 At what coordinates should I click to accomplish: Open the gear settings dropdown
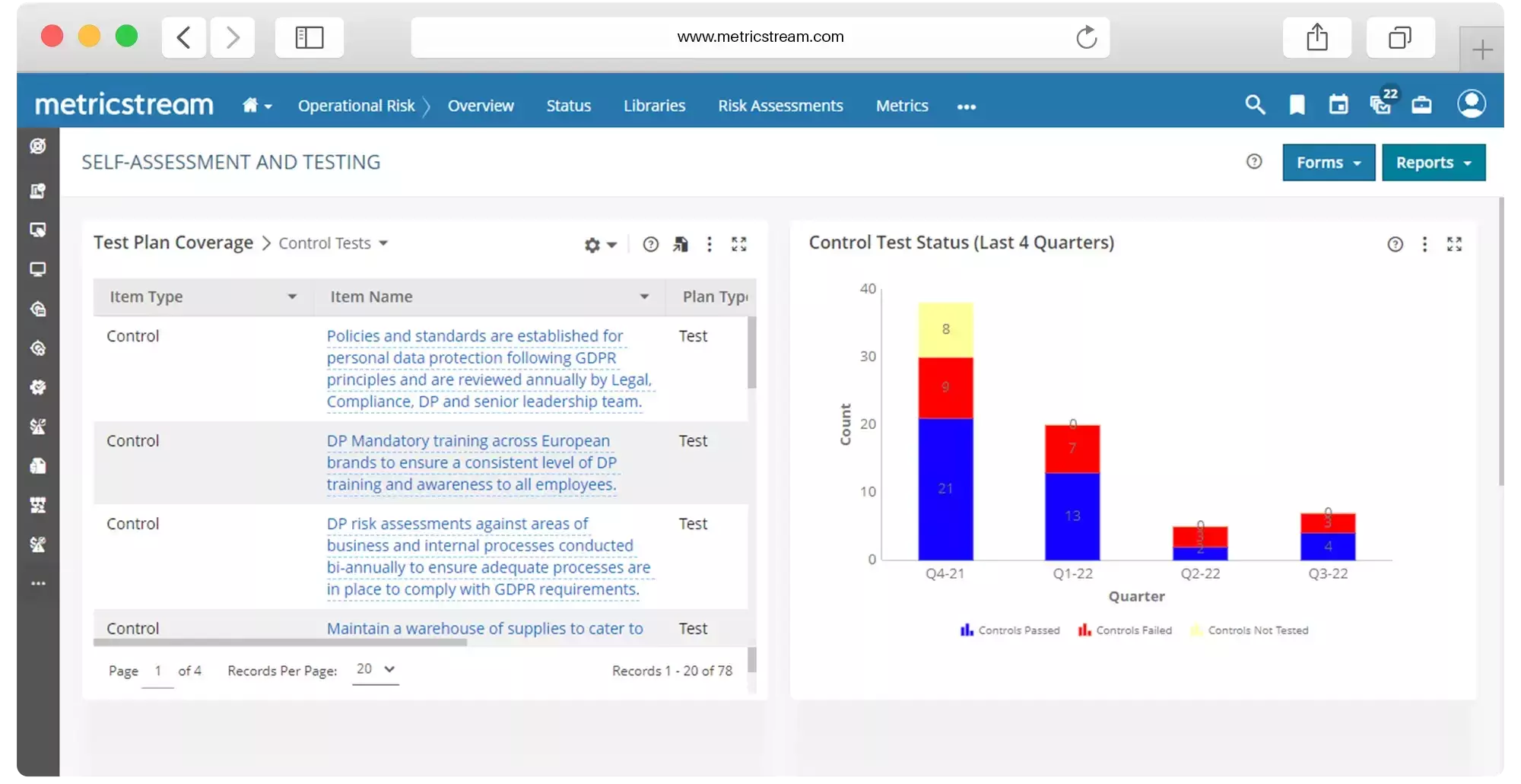[x=600, y=245]
